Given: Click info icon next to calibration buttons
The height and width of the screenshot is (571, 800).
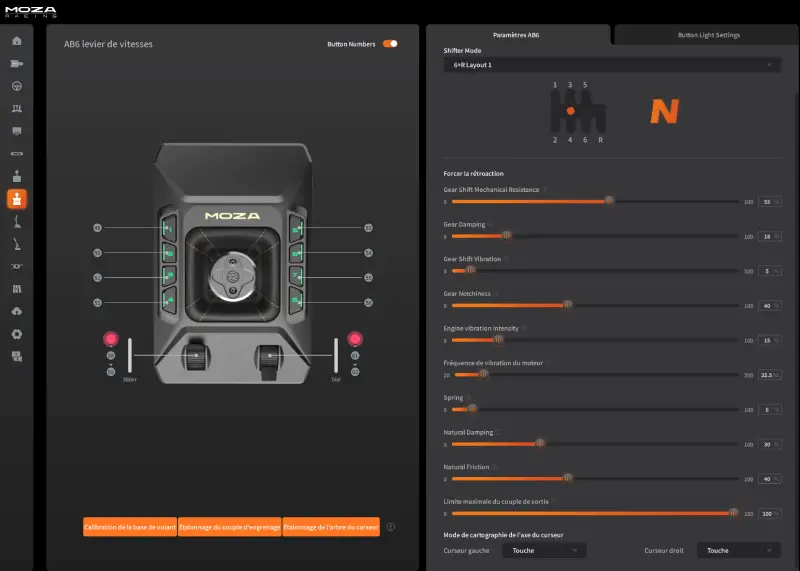Looking at the screenshot, I should pyautogui.click(x=391, y=527).
